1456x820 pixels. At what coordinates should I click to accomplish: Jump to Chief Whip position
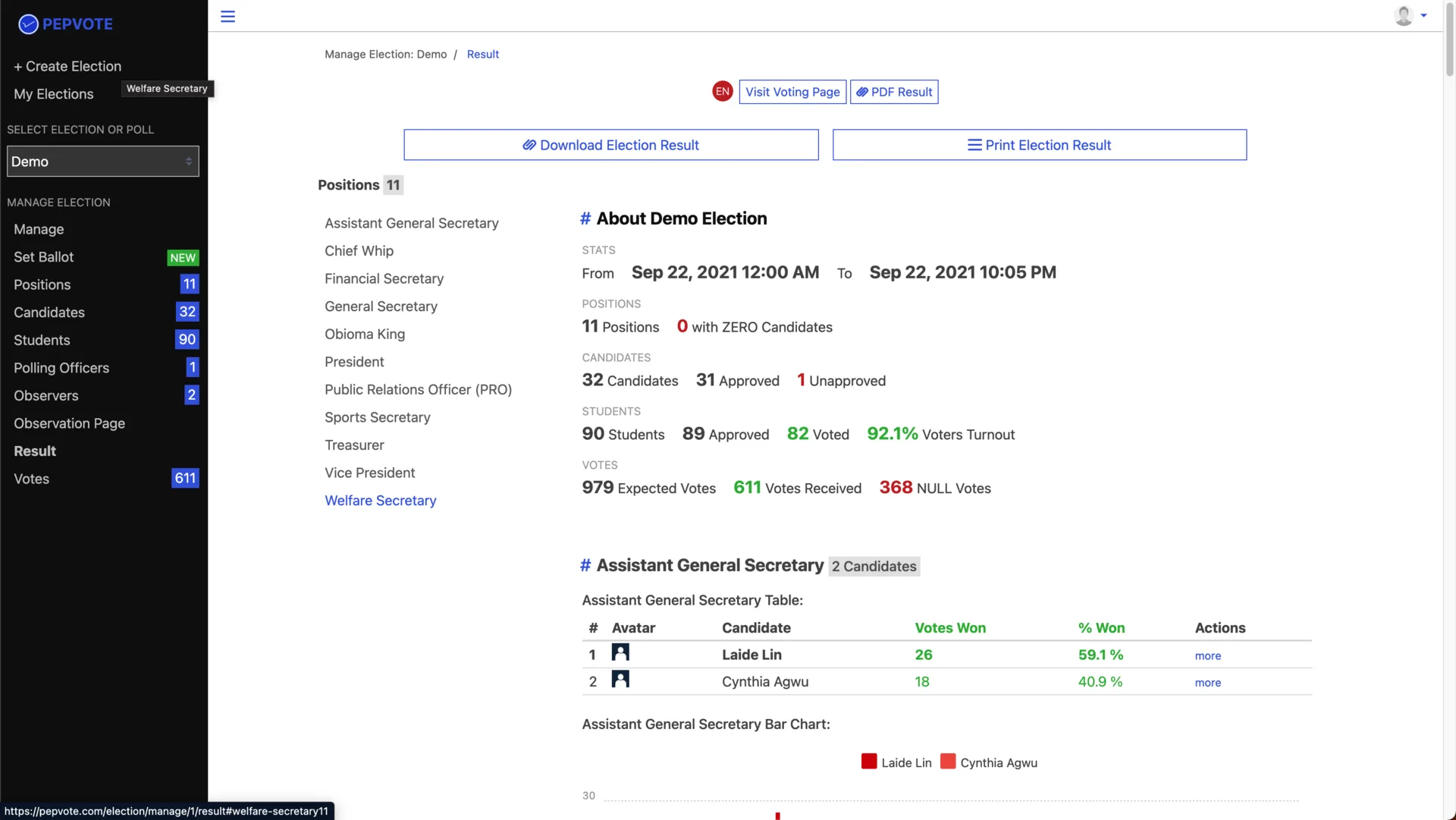pos(359,251)
